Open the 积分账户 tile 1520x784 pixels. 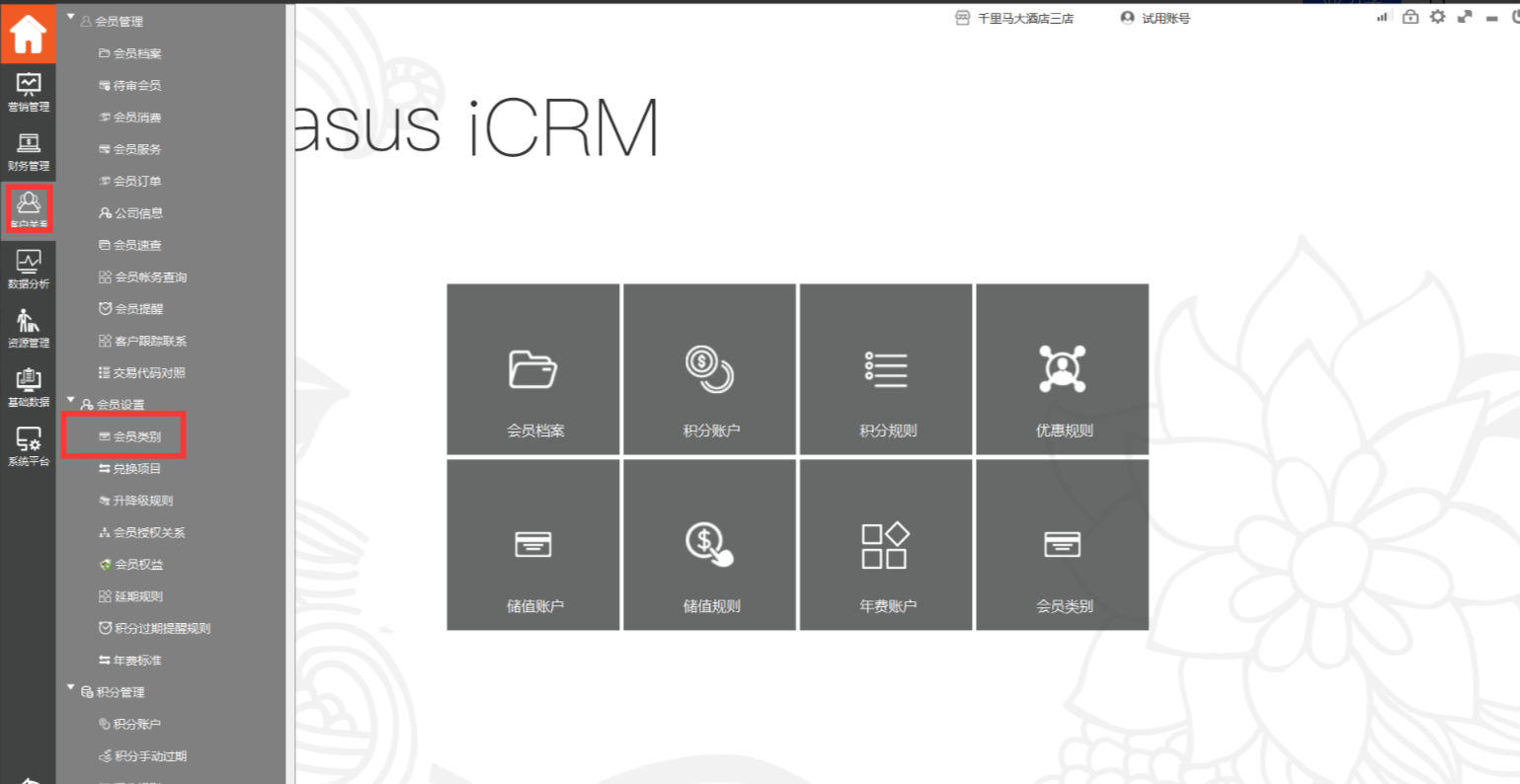point(710,369)
